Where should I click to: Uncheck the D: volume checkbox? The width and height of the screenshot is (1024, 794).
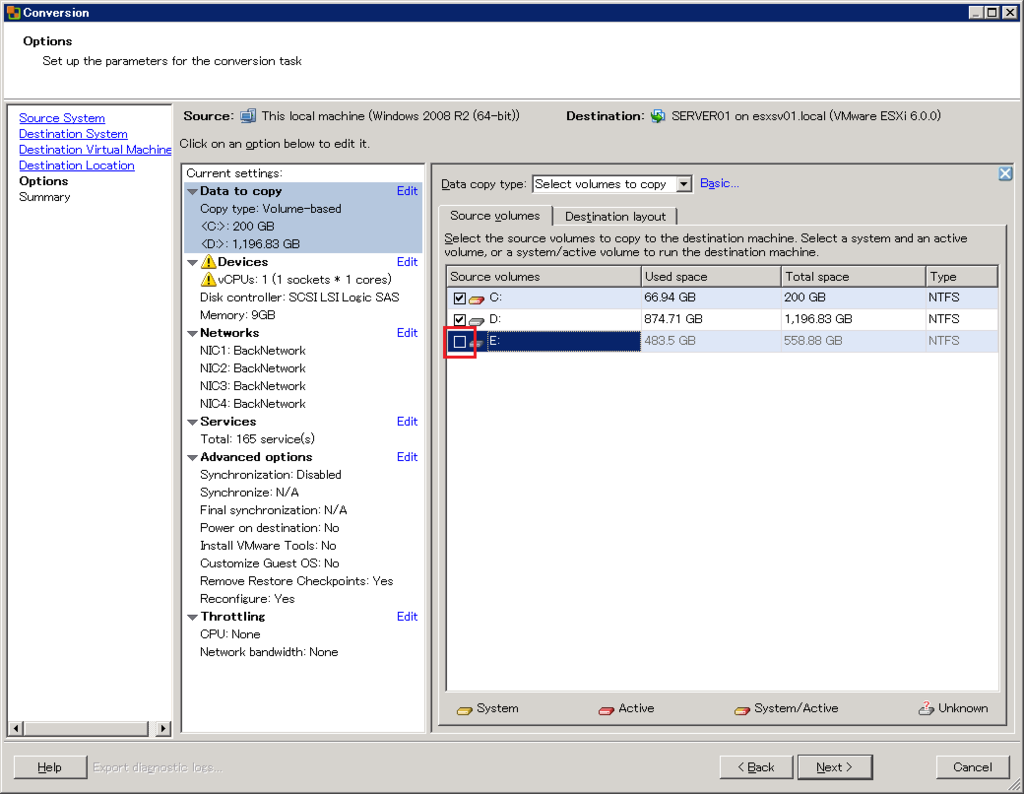460,320
